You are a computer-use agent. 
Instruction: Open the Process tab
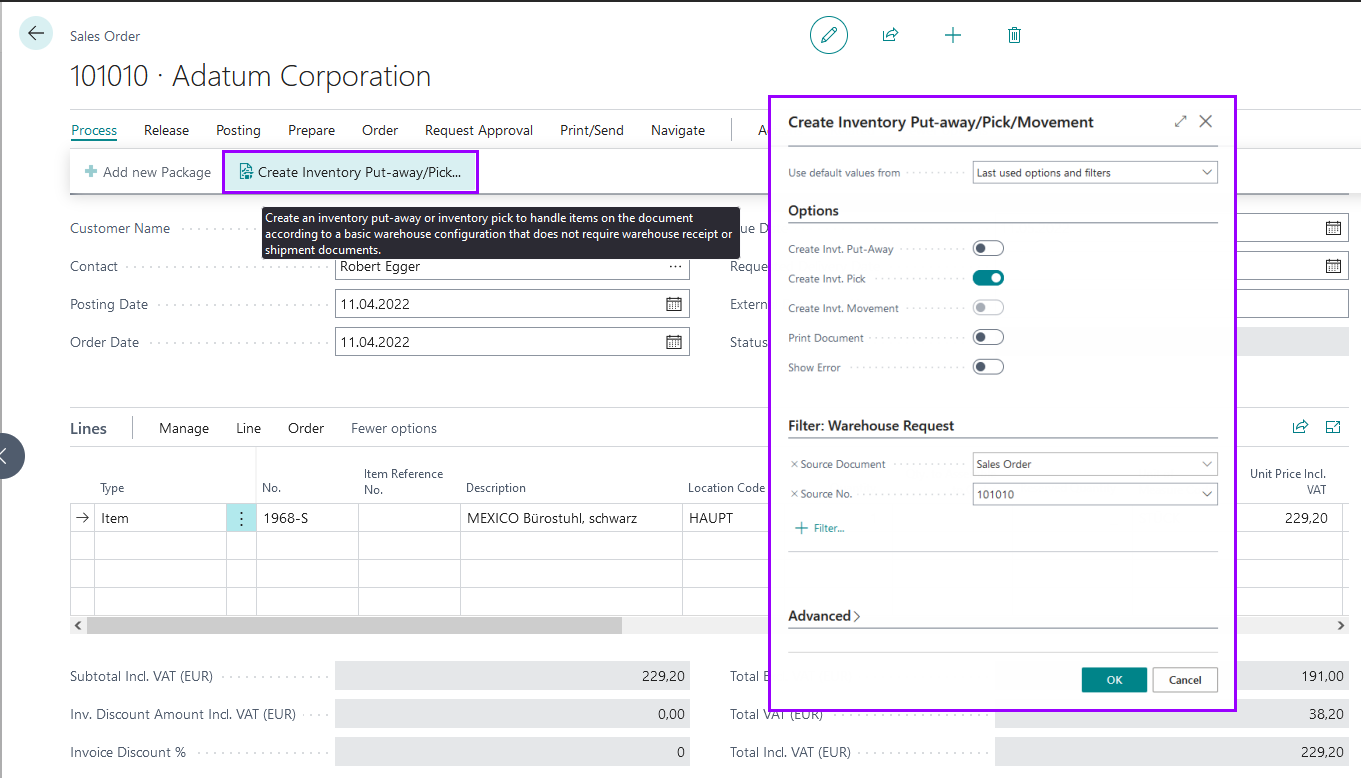tap(94, 130)
